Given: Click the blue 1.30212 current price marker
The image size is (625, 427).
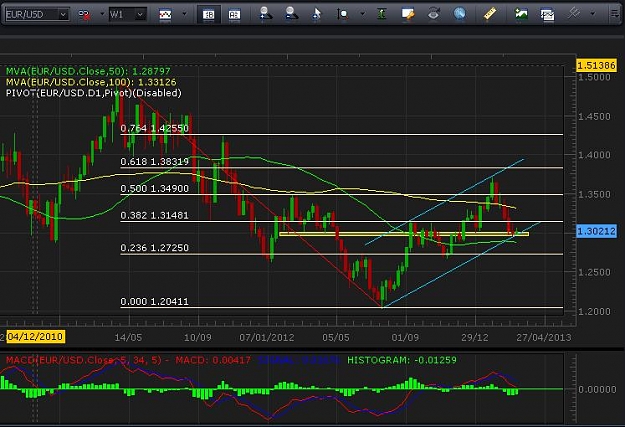Looking at the screenshot, I should point(597,231).
